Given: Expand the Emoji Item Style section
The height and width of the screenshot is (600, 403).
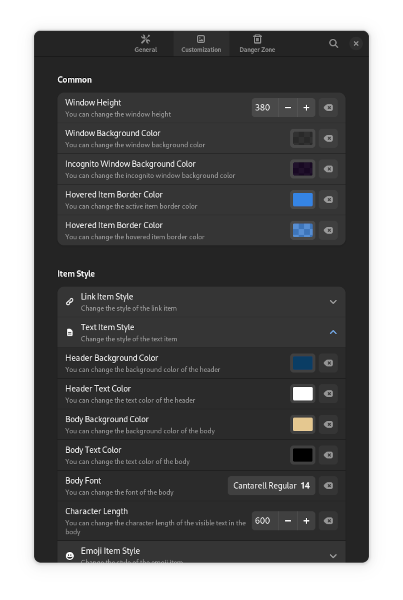Looking at the screenshot, I should tap(201, 552).
